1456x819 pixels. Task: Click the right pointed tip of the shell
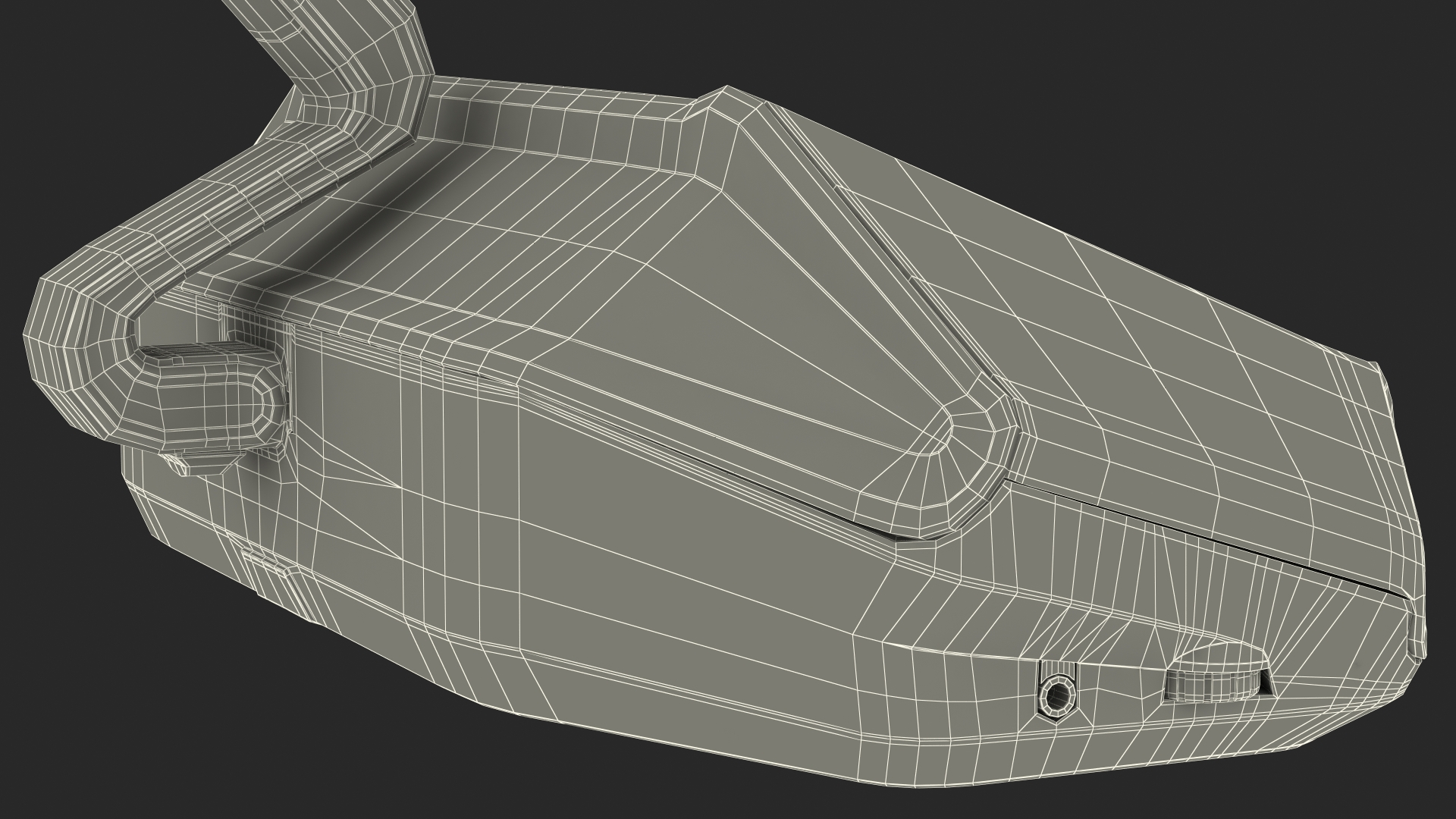click(1417, 629)
